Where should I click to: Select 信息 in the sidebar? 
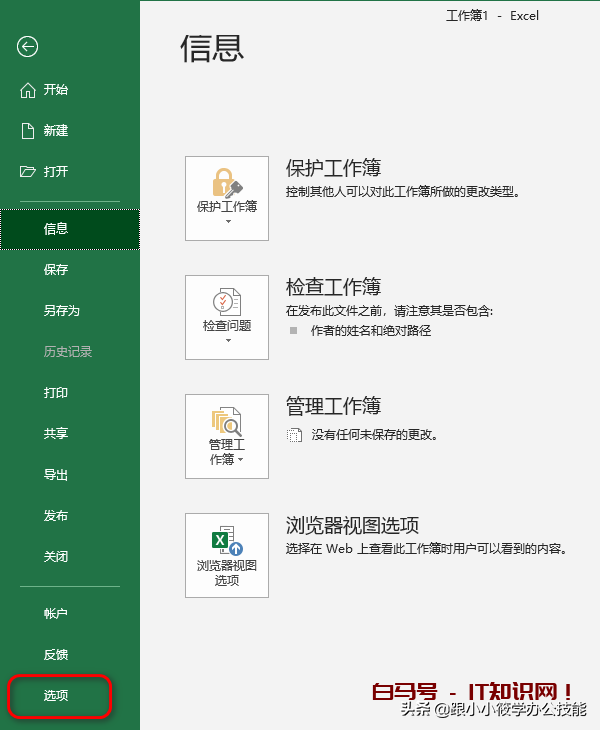[x=56, y=229]
